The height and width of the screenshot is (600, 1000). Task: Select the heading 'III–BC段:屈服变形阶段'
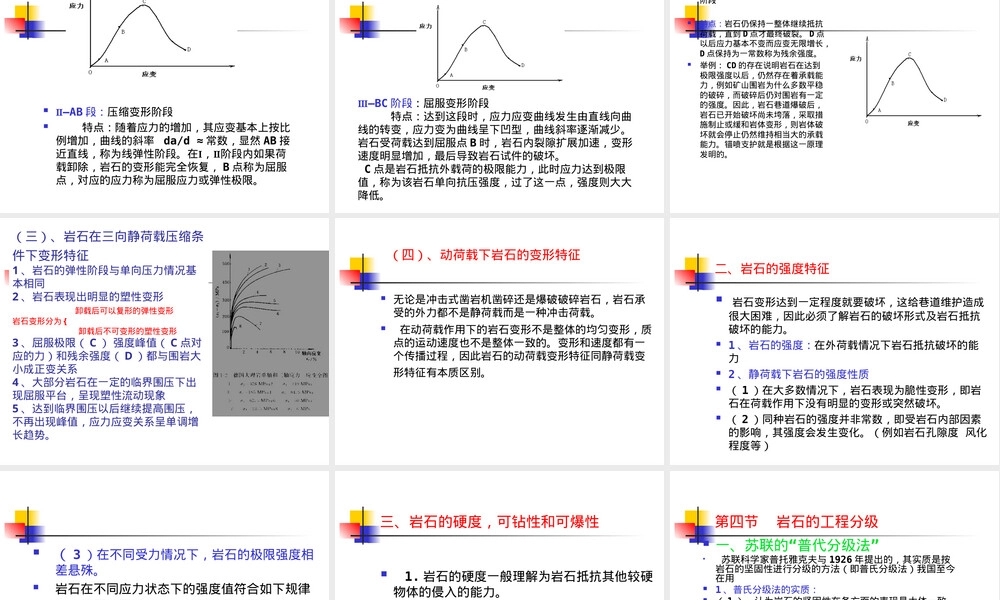423,103
